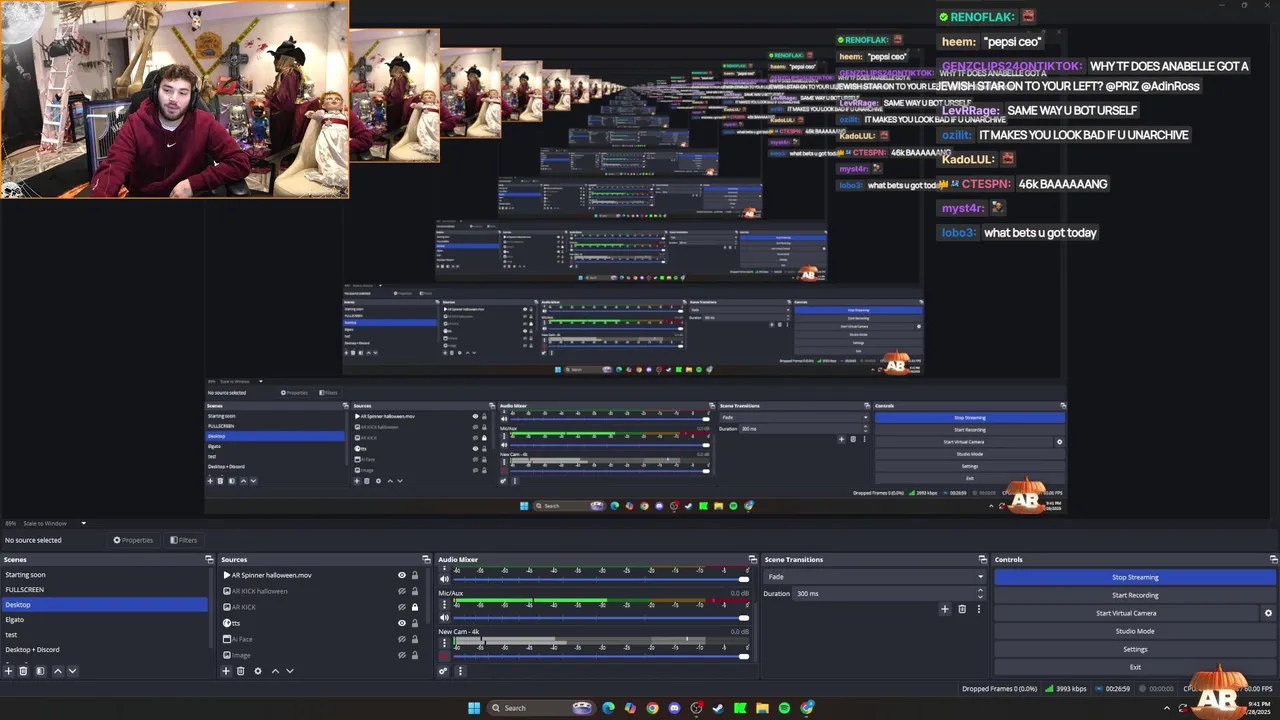The image size is (1280, 720).
Task: Pop out the Sources dock
Action: pyautogui.click(x=426, y=559)
